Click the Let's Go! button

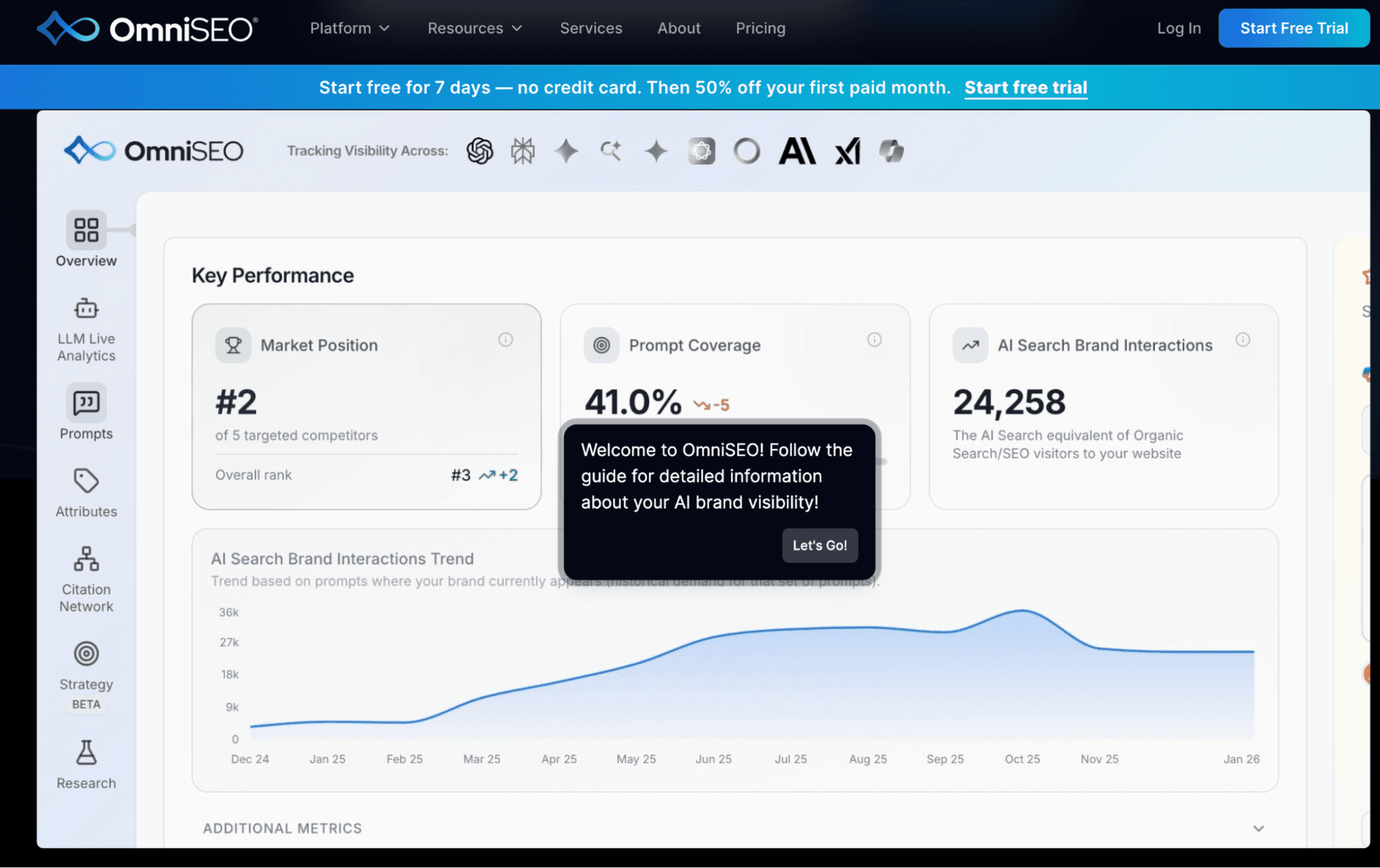pyautogui.click(x=819, y=545)
